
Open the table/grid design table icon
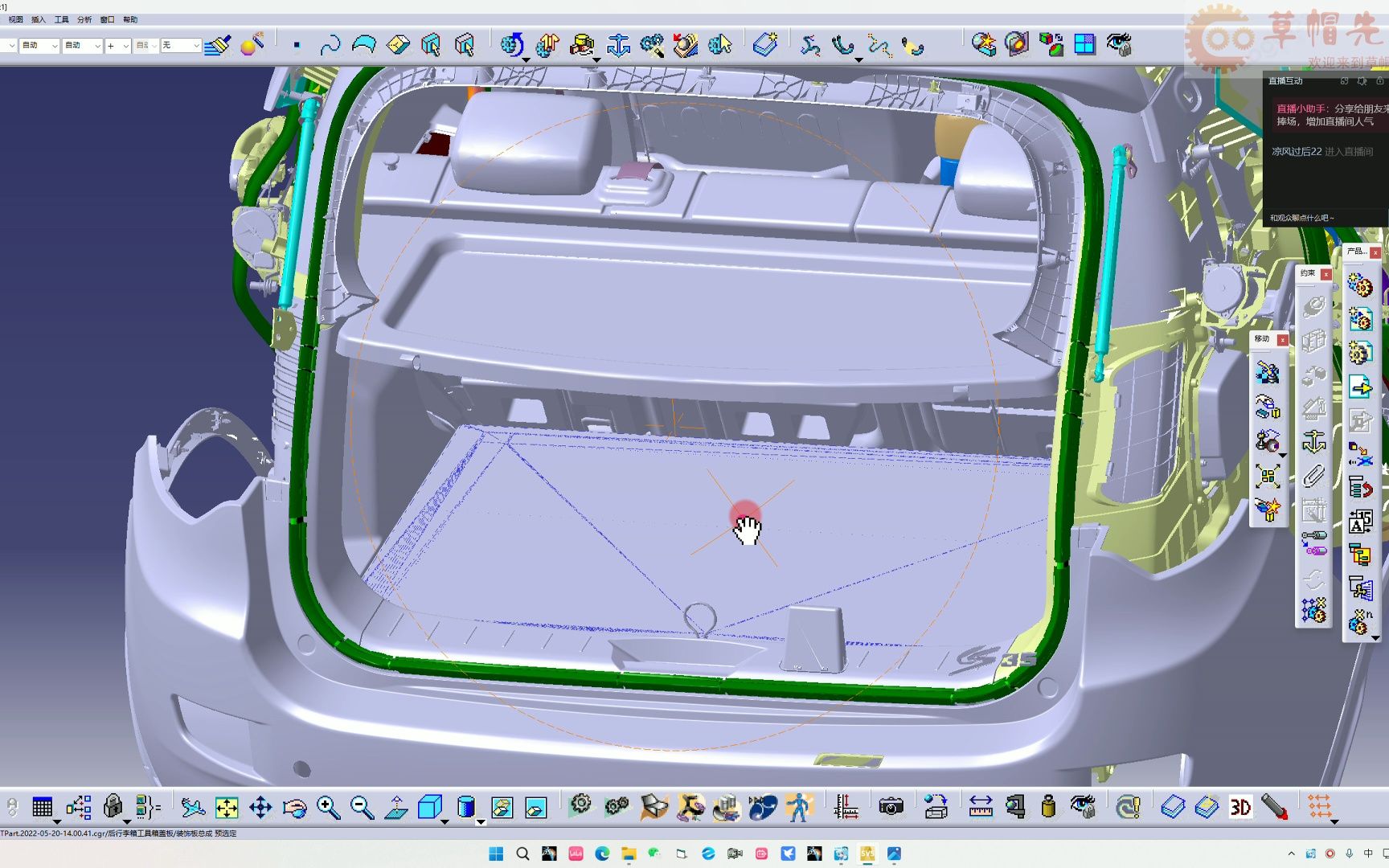click(42, 806)
